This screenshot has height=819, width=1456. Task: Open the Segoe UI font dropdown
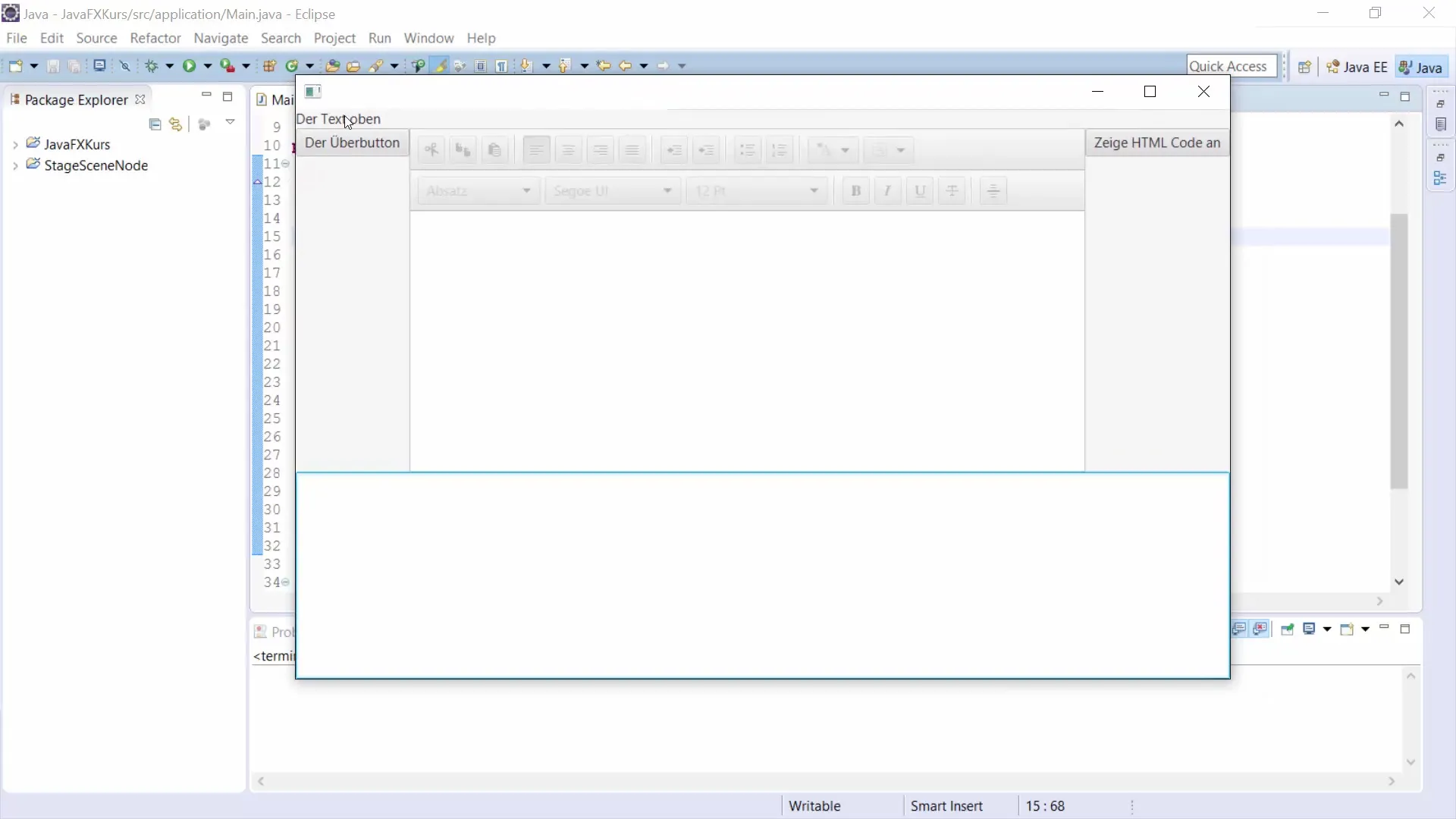tap(613, 191)
